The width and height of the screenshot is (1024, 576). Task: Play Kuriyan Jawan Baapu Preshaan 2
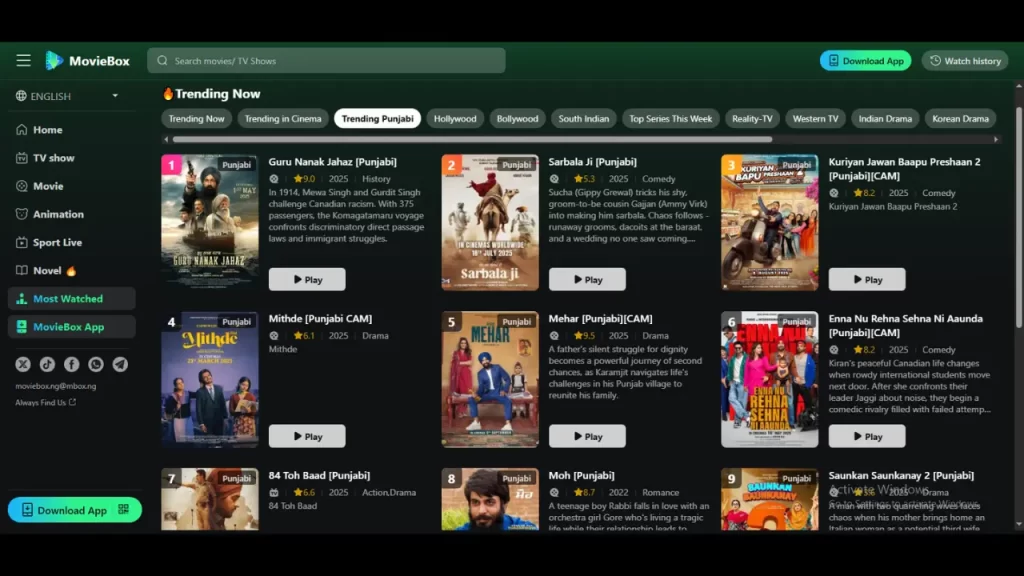tap(867, 279)
